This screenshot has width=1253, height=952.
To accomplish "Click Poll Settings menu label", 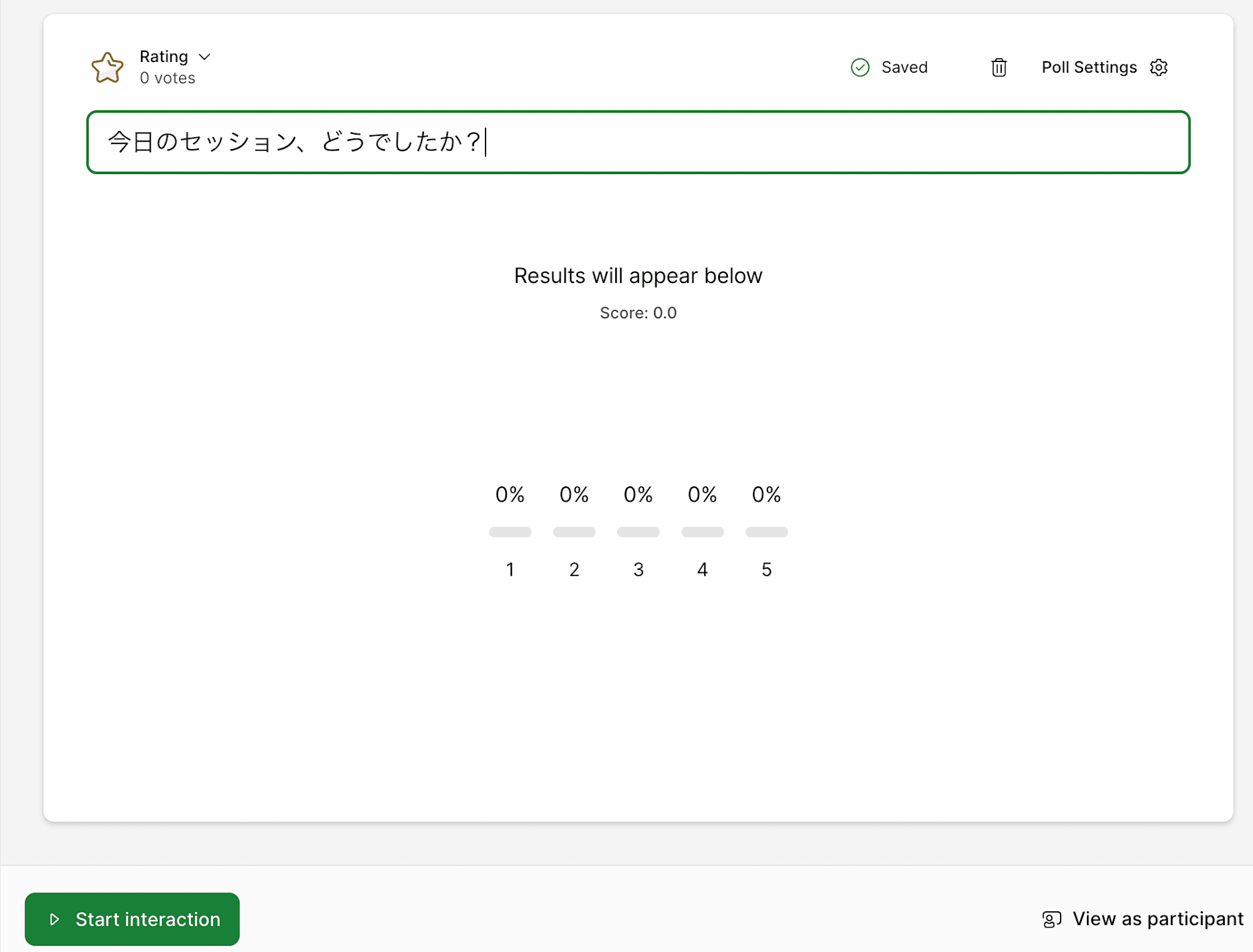I will (x=1089, y=67).
